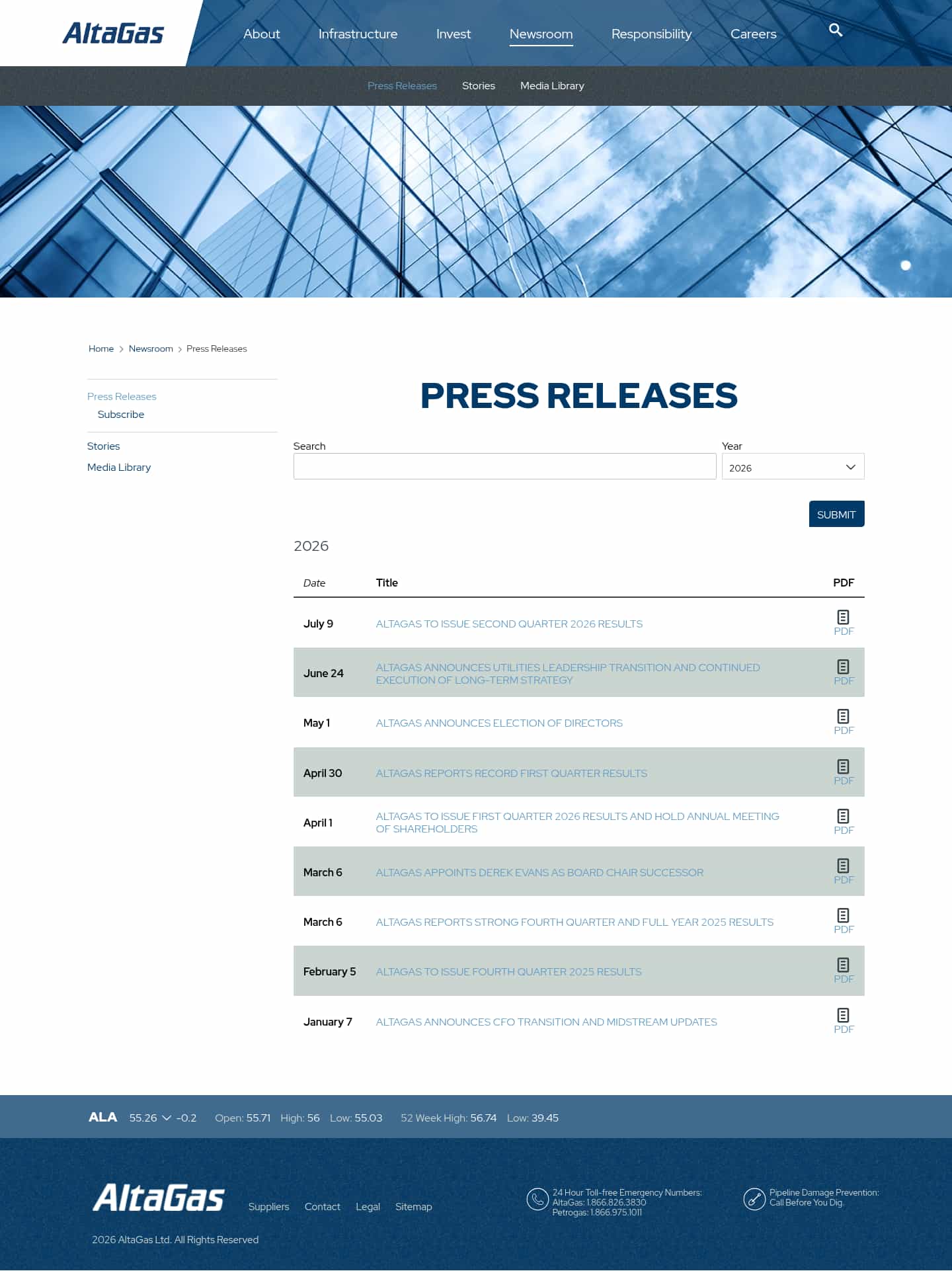Click the '52 Week High: 56.74' value
Viewport: 952px width, 1271px height.
pos(448,1118)
